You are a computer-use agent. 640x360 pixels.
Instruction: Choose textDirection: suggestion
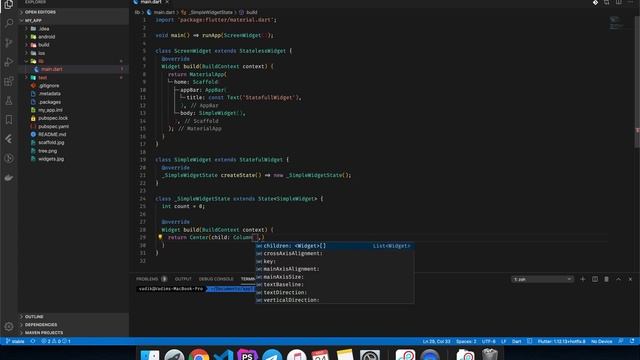[335, 292]
